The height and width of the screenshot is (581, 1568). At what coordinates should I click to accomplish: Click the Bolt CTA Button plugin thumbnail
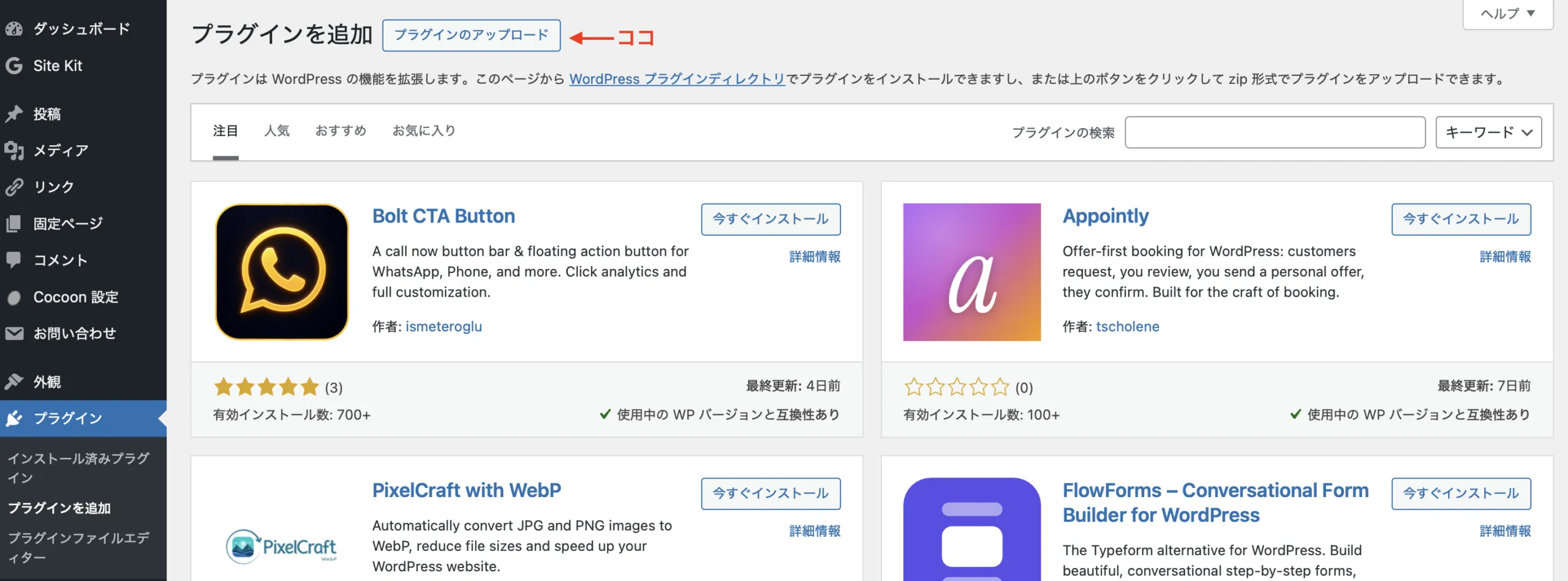pyautogui.click(x=282, y=272)
